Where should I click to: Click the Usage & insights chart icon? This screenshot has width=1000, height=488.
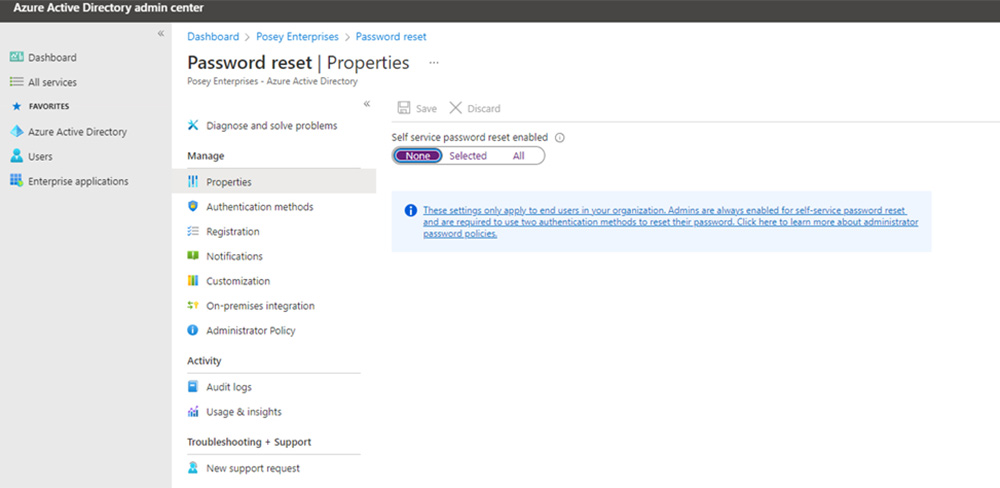click(193, 411)
